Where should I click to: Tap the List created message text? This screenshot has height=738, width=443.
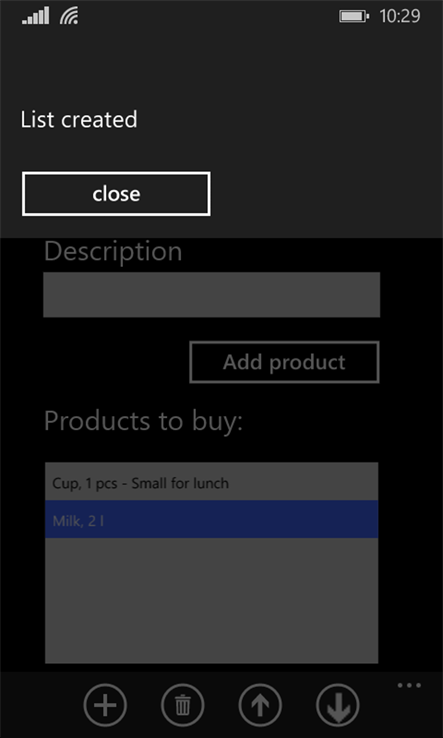point(79,120)
